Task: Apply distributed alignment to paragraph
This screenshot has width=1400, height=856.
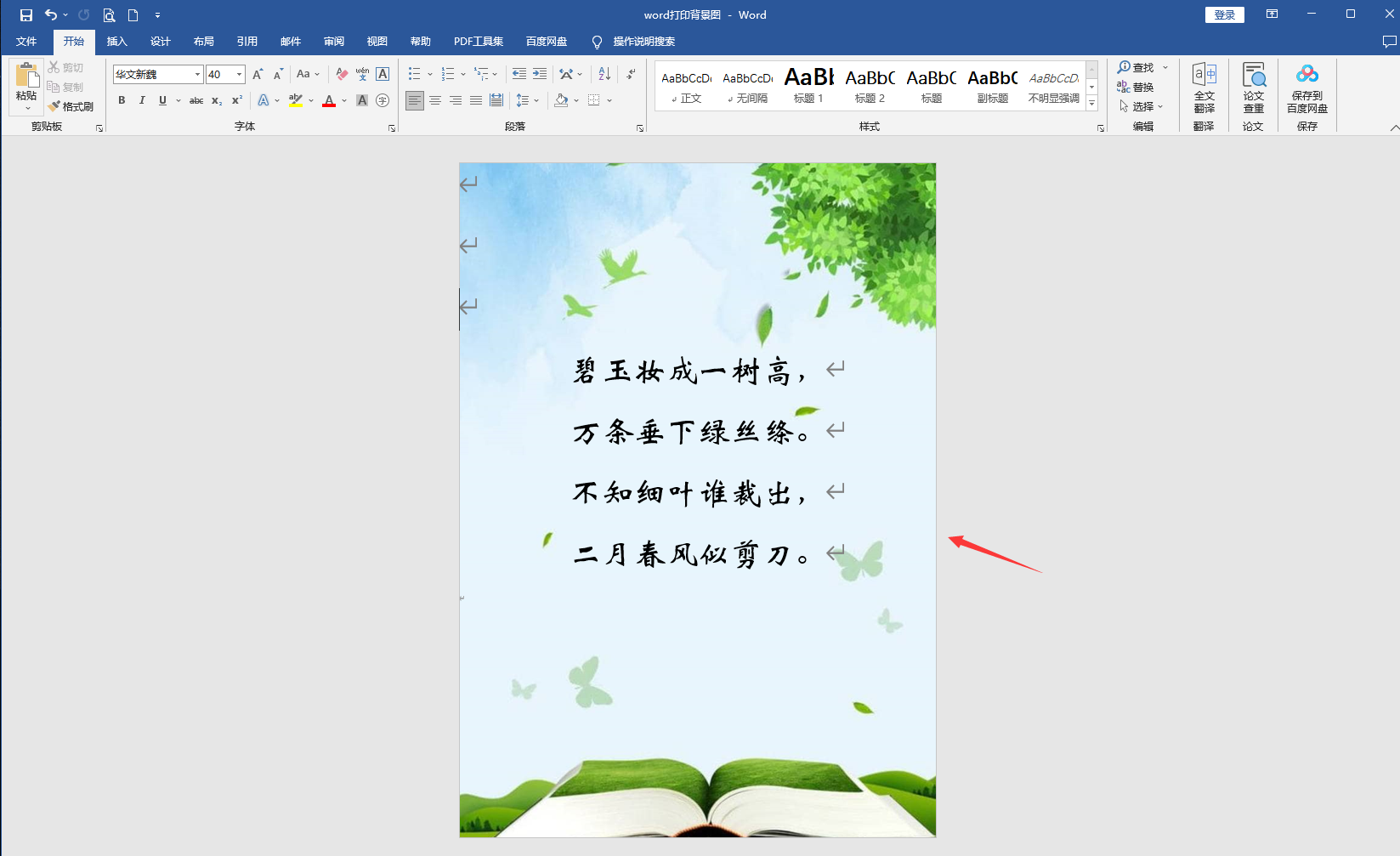Action: (x=496, y=100)
